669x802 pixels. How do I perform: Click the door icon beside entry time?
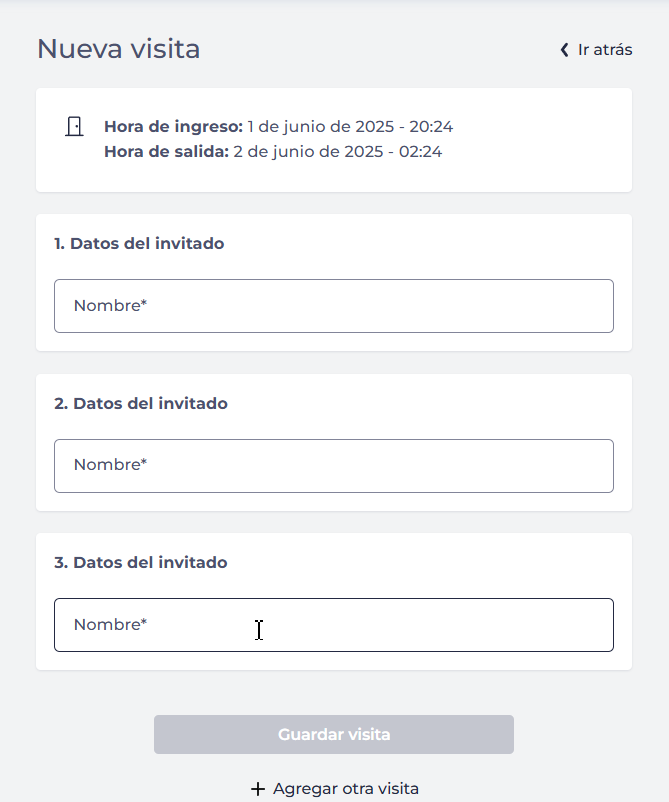pyautogui.click(x=74, y=127)
